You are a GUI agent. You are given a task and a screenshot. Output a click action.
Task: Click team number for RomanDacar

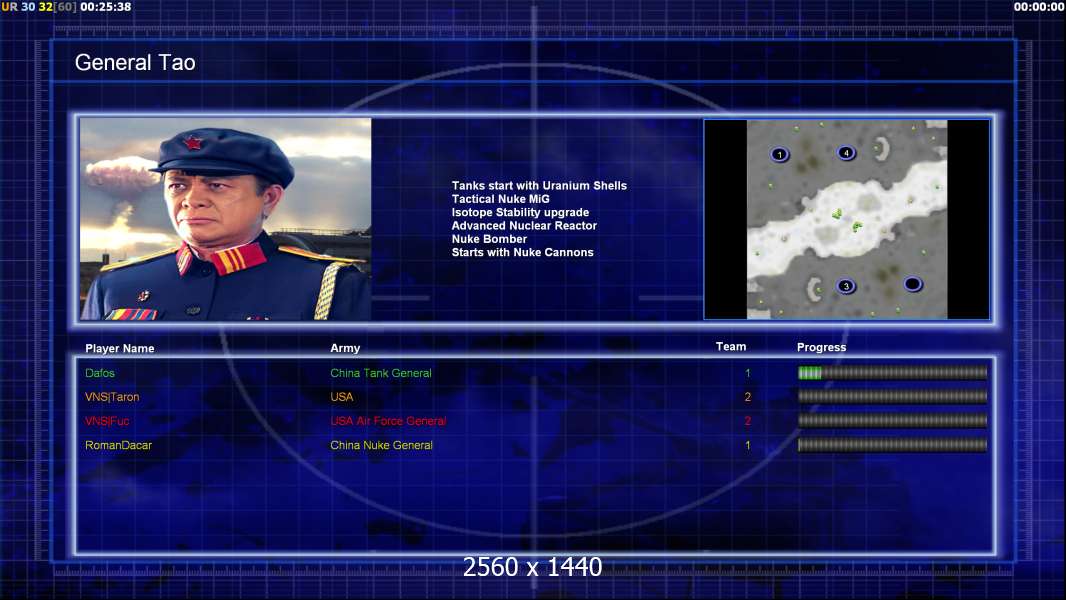click(748, 445)
